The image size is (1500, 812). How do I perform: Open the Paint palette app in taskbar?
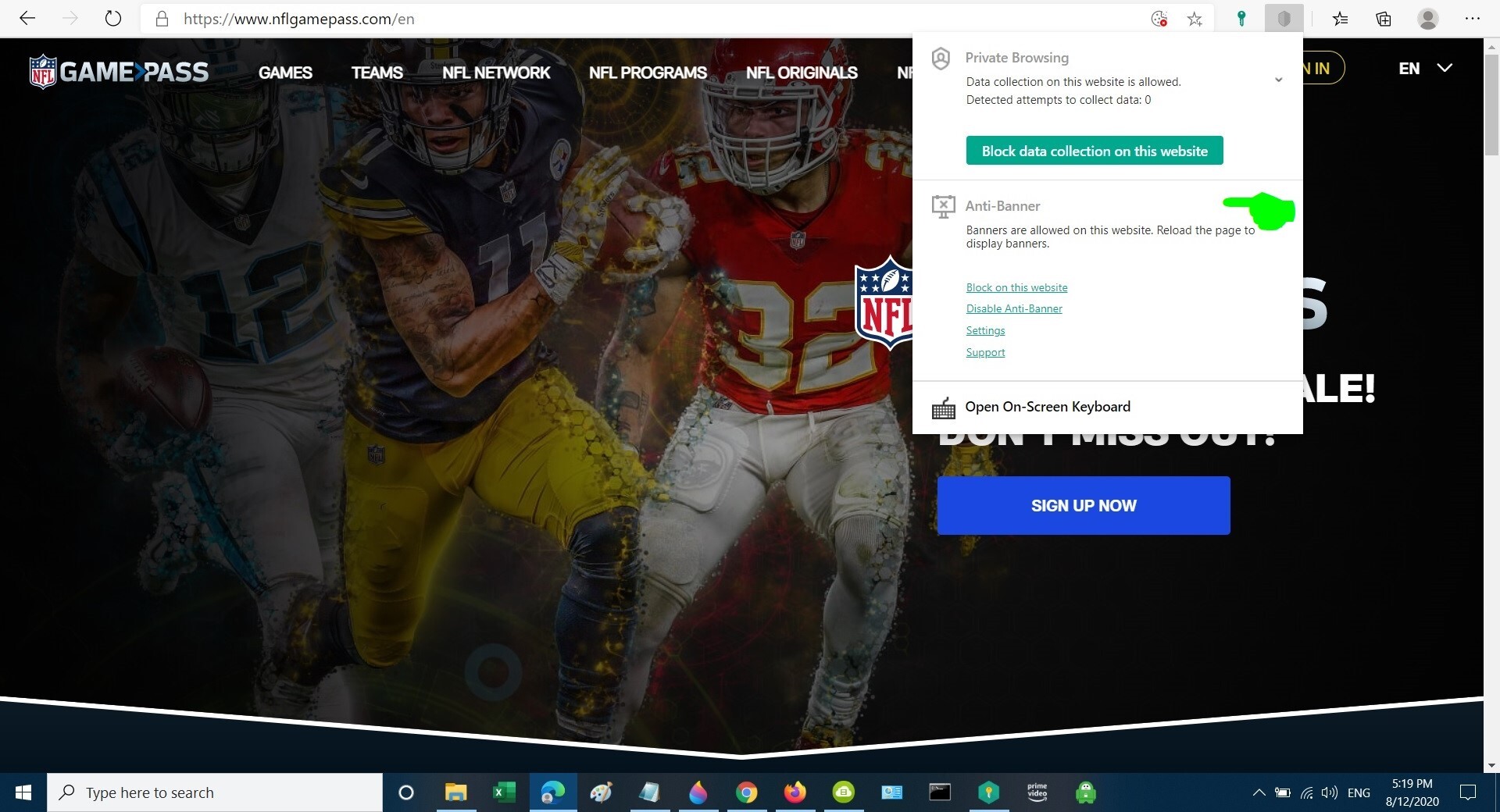(x=601, y=792)
